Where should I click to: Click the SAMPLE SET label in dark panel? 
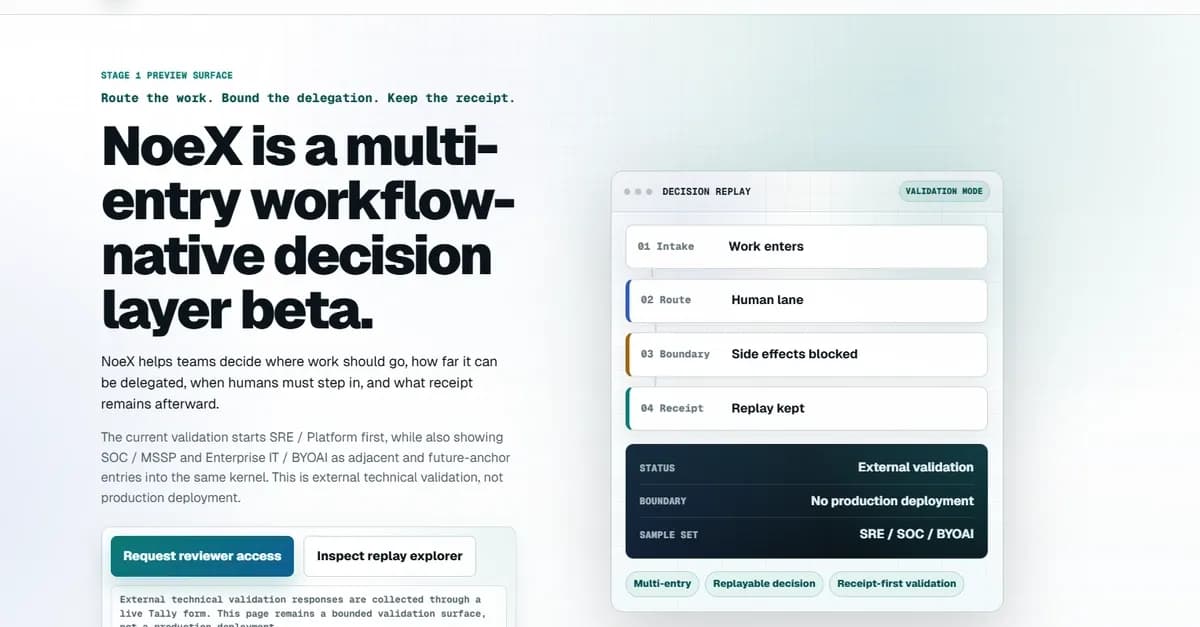[669, 535]
